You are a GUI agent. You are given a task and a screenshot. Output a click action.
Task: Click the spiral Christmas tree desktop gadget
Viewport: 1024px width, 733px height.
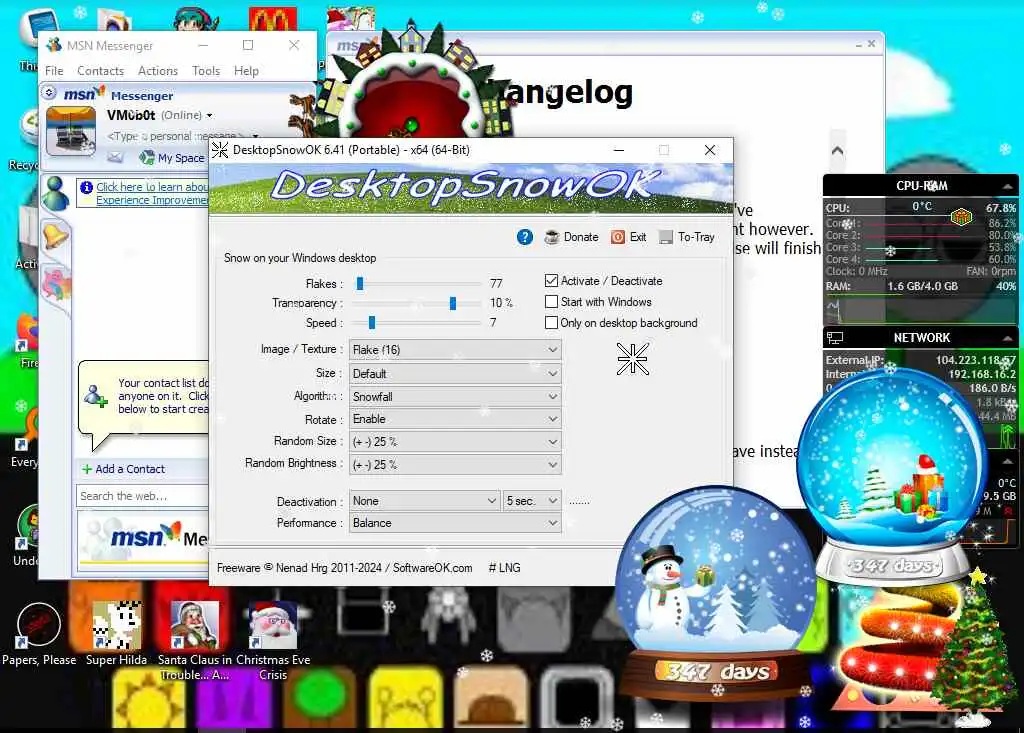pos(893,648)
